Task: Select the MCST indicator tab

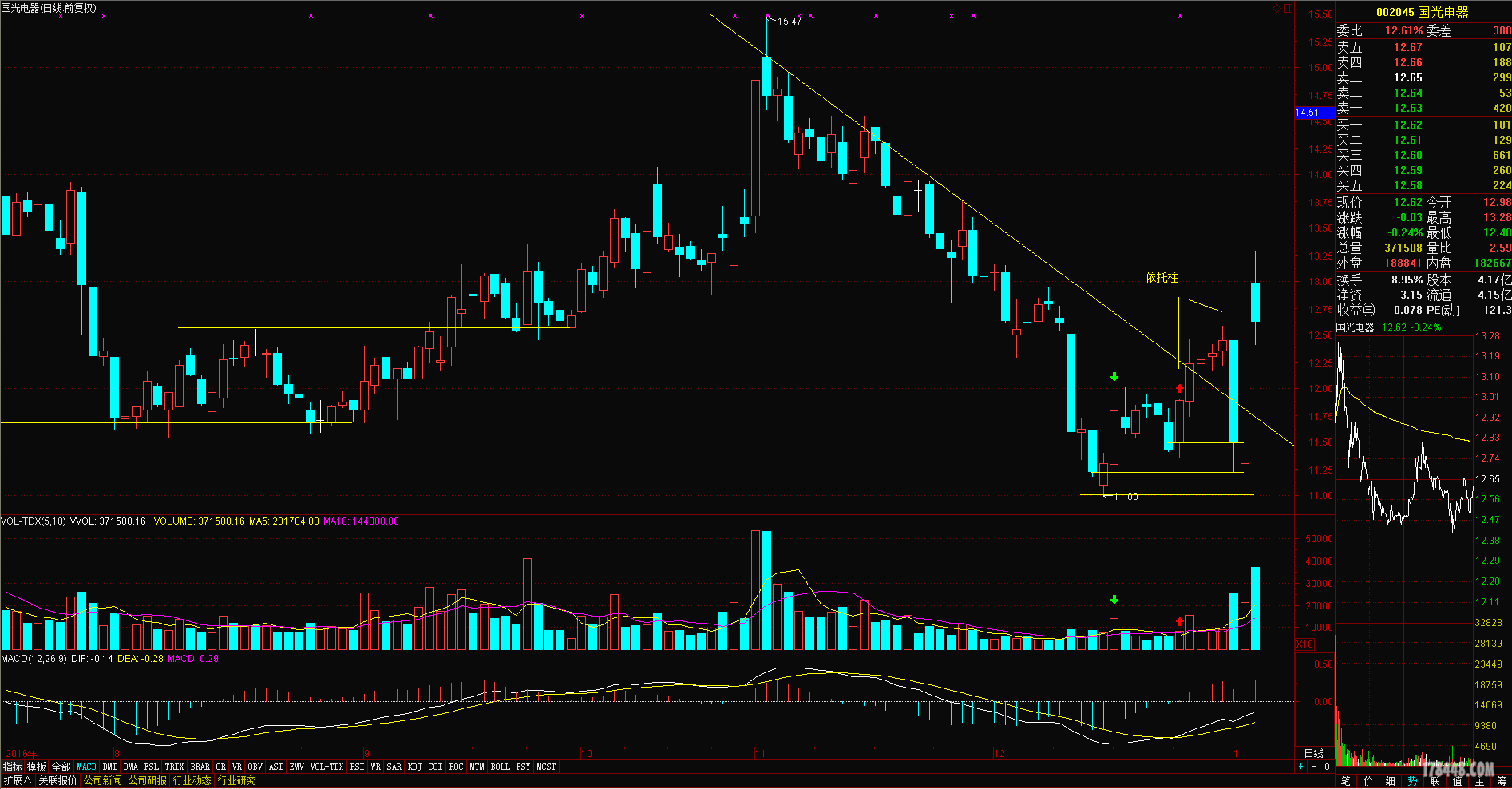Action: point(546,767)
